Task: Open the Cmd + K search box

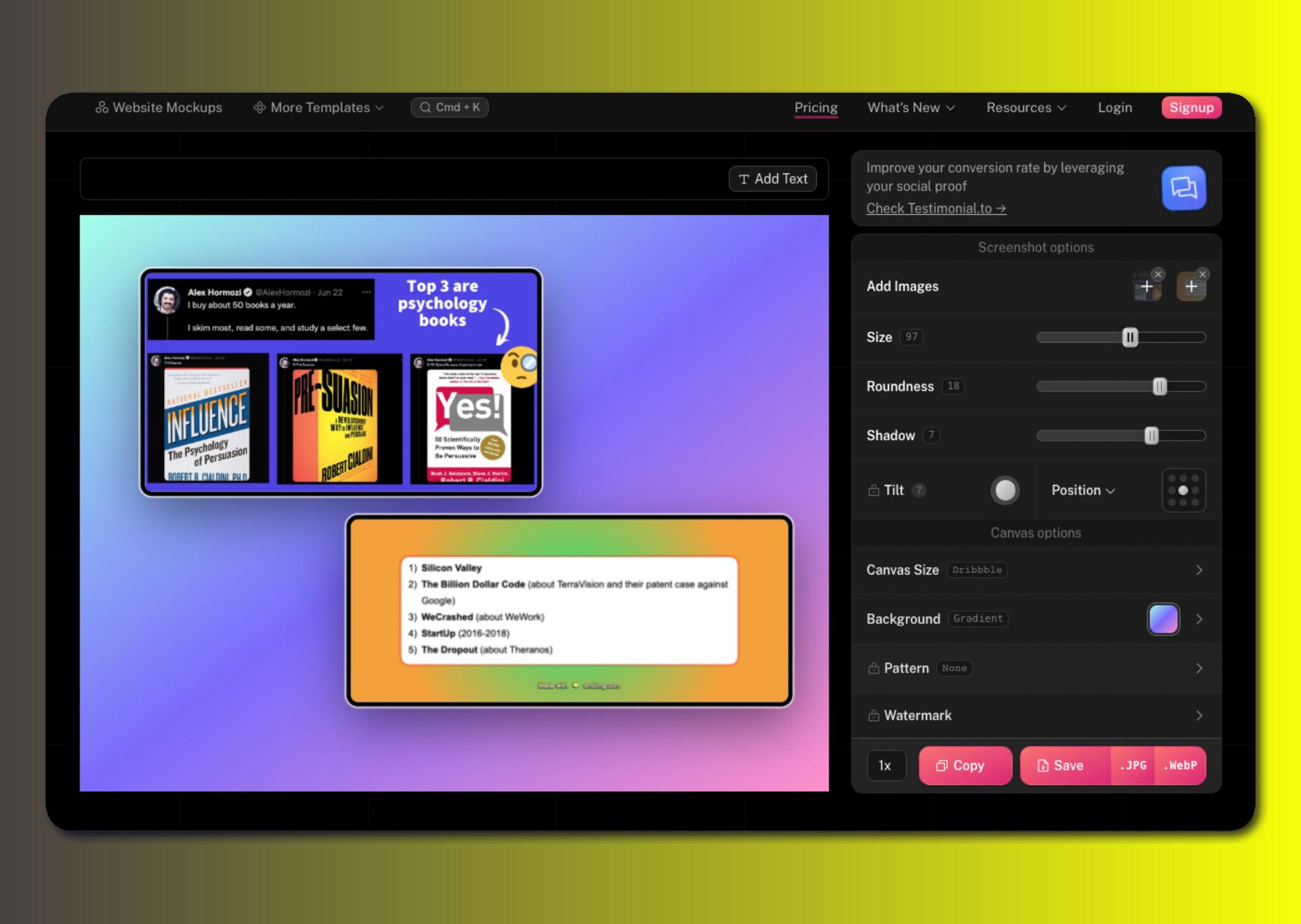Action: point(450,107)
